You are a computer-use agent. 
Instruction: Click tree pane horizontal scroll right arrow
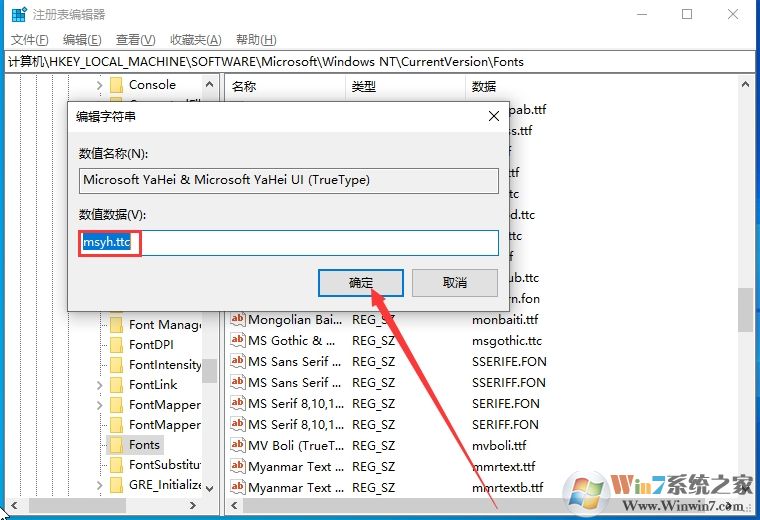pos(193,505)
